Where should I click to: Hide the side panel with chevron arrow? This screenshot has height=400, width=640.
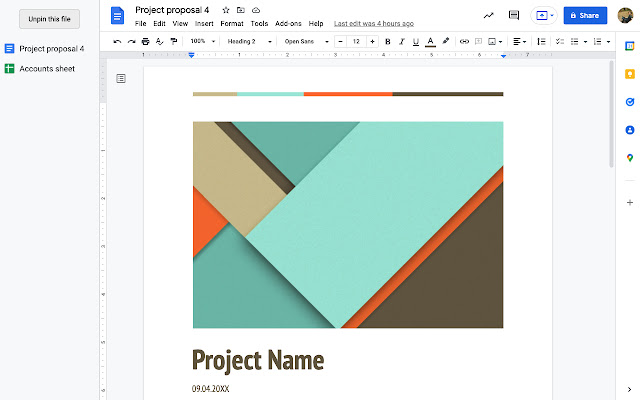click(629, 389)
